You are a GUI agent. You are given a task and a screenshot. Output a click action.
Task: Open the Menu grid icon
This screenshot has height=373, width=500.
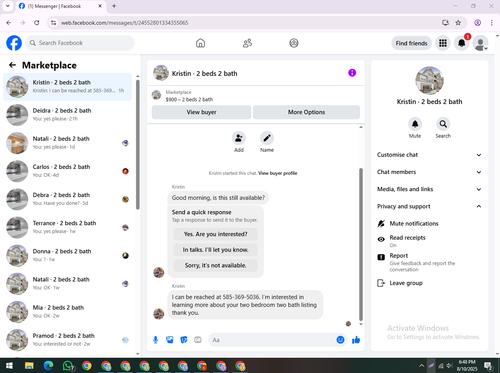tap(443, 43)
